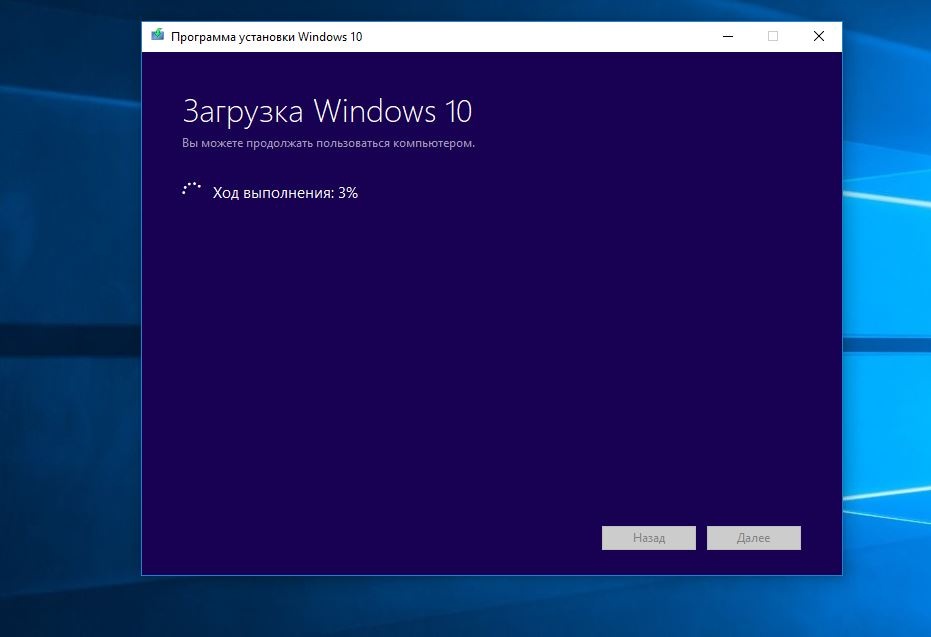Viewport: 931px width, 637px height.
Task: Click desktop wallpaper below the setup window
Action: [490, 607]
